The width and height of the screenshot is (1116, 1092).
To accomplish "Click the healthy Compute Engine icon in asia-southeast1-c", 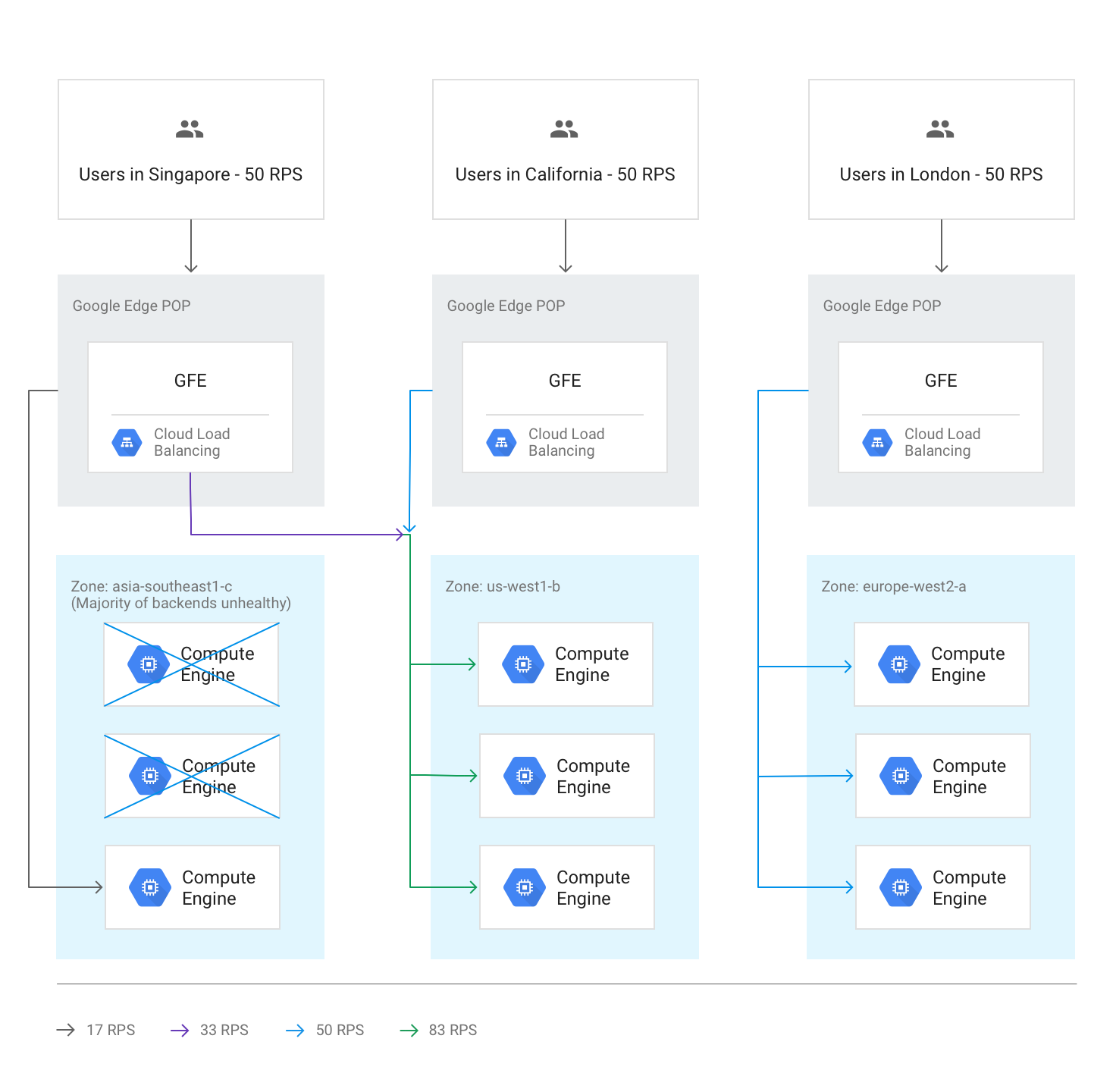I will [x=149, y=887].
